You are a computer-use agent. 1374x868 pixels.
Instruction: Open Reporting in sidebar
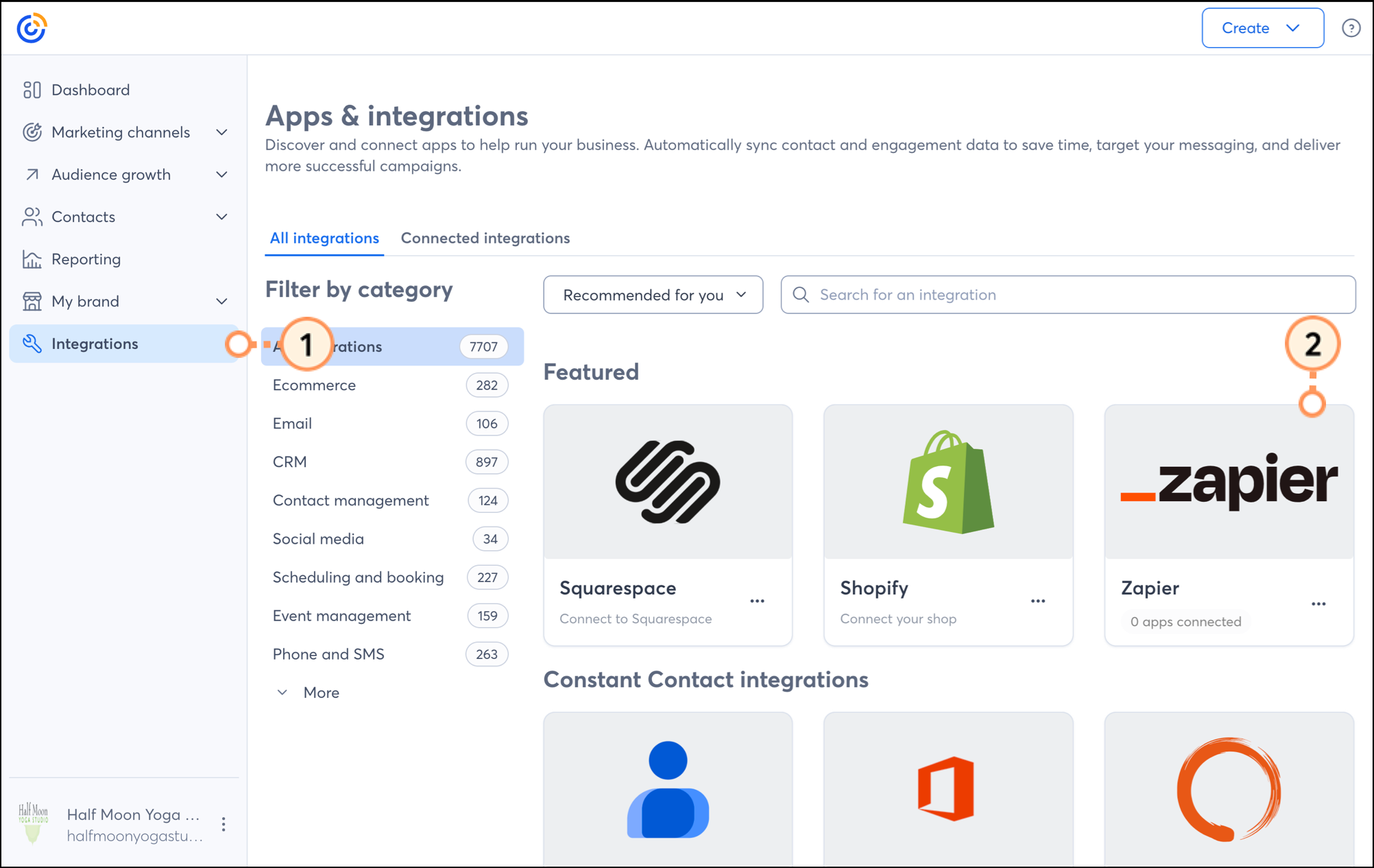tap(123, 259)
